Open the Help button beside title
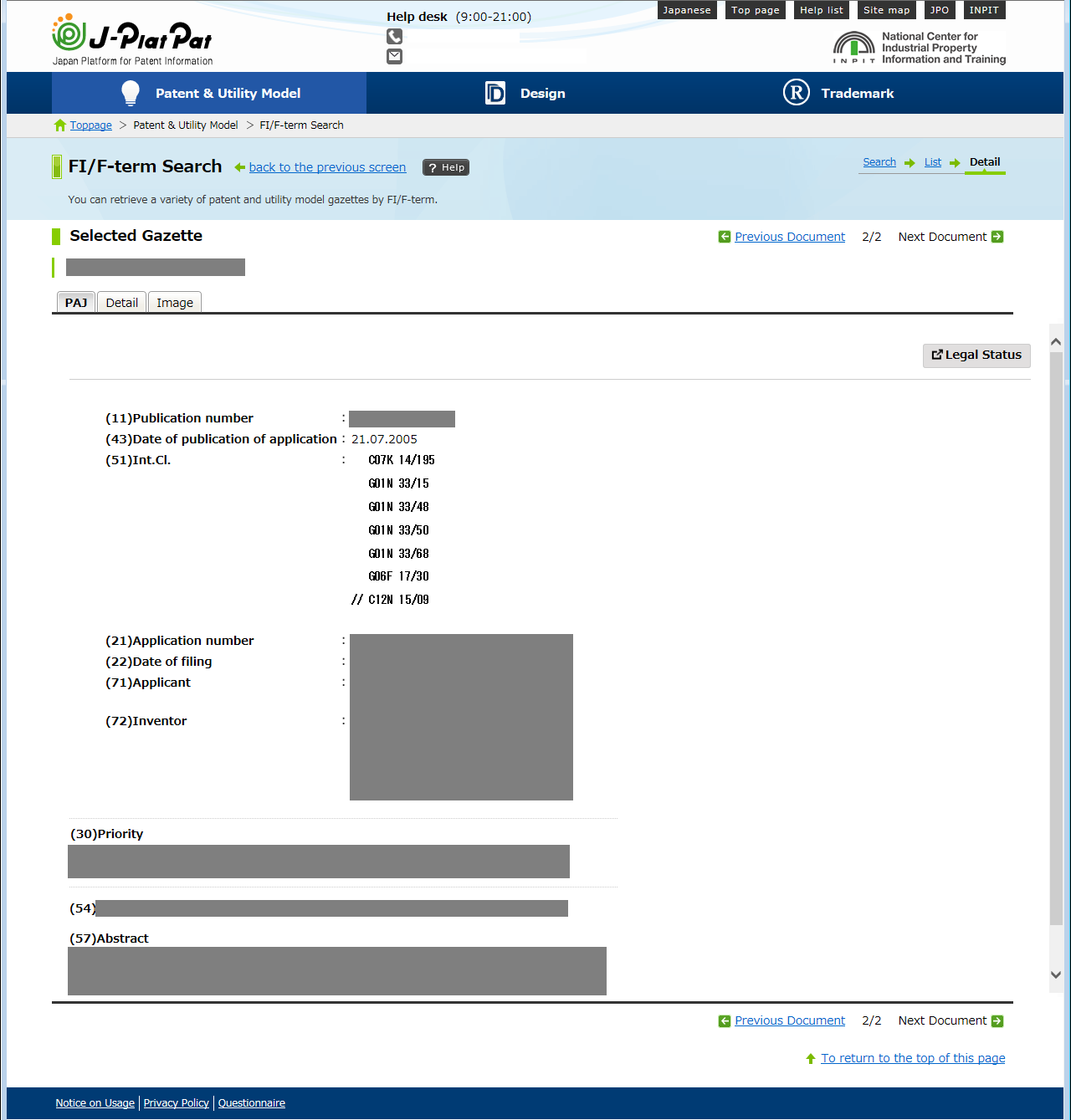Viewport: 1071px width, 1120px height. coord(446,167)
